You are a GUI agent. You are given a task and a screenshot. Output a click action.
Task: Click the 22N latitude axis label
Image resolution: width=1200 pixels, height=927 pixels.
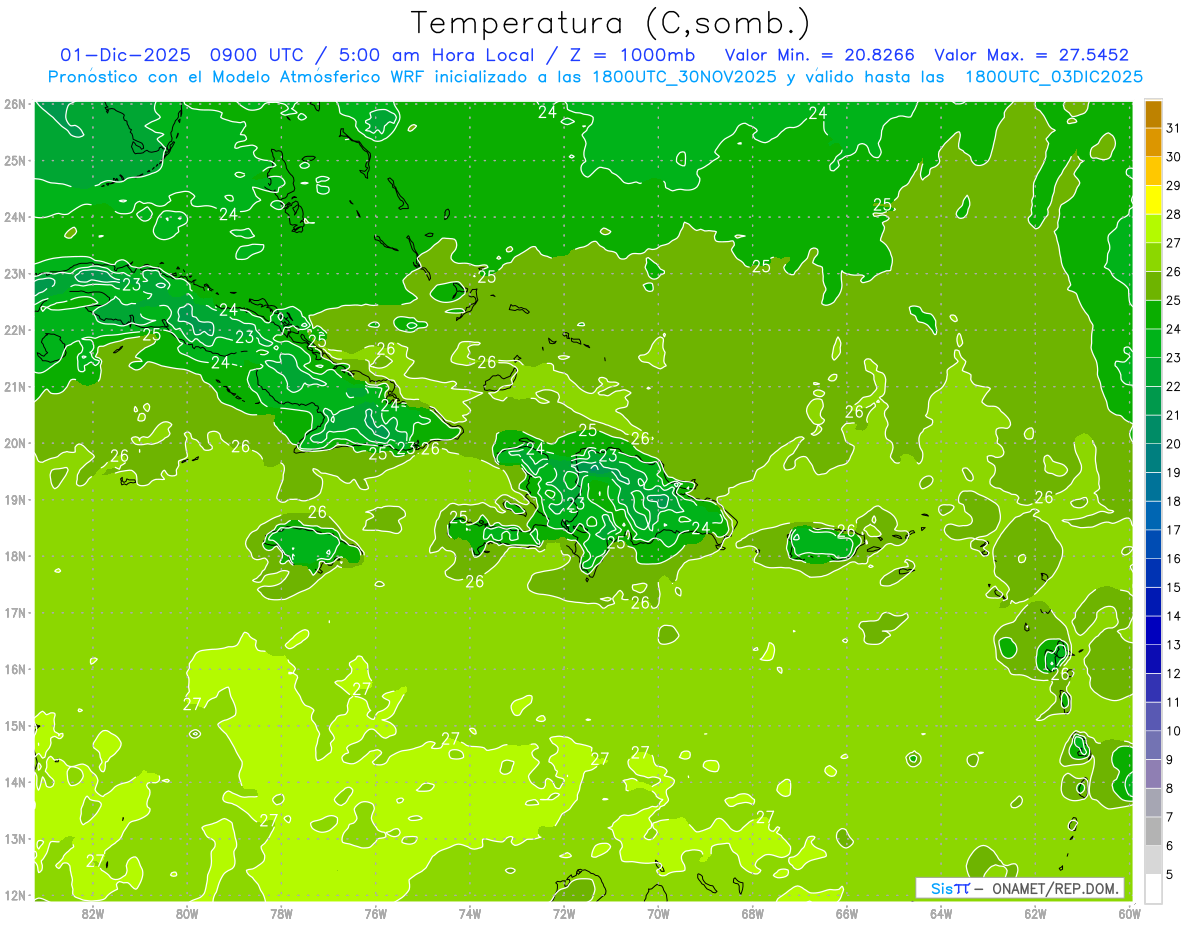14,330
